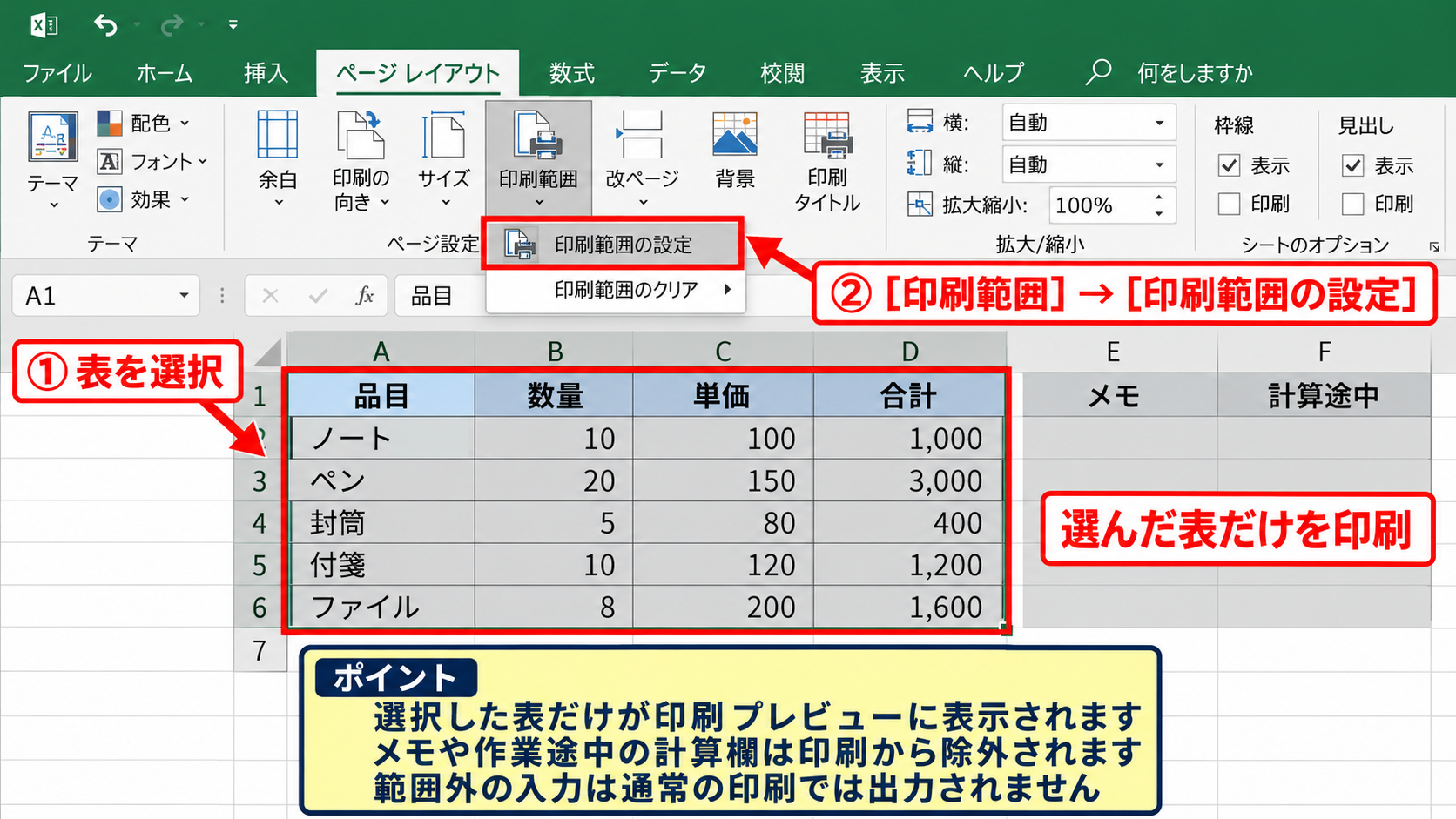Check 枠線 印刷 gridlines print checkbox
Viewport: 1456px width, 819px height.
1229,204
